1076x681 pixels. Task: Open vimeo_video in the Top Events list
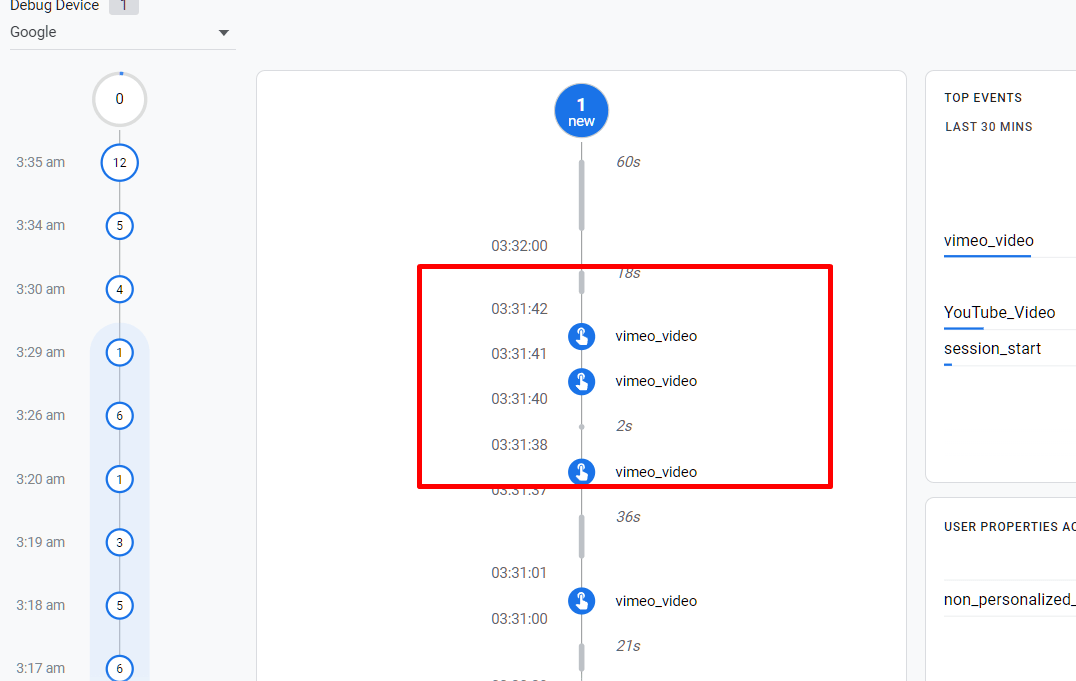point(988,241)
